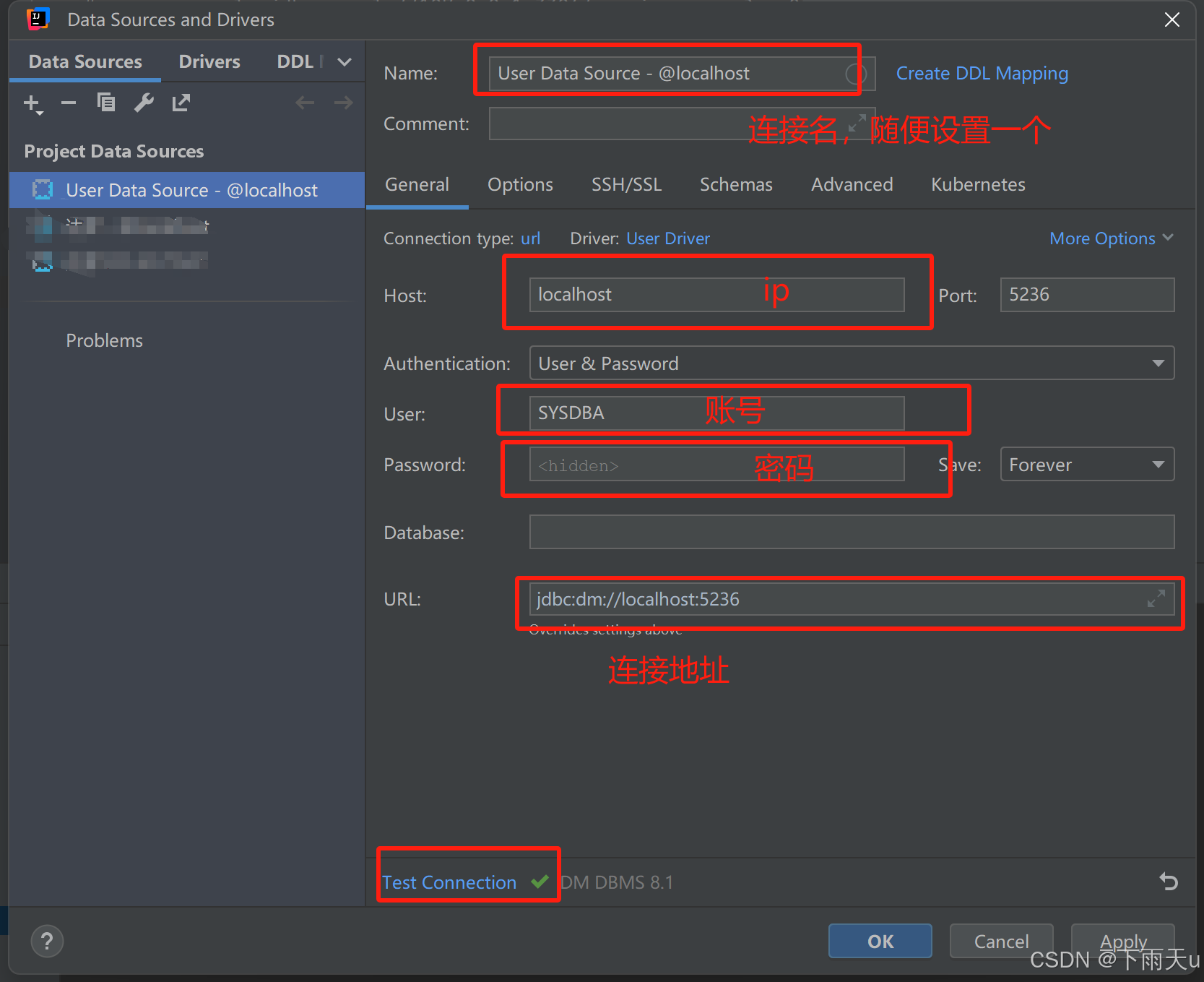Image resolution: width=1204 pixels, height=982 pixels.
Task: Click the Cancel button
Action: pos(1001,941)
